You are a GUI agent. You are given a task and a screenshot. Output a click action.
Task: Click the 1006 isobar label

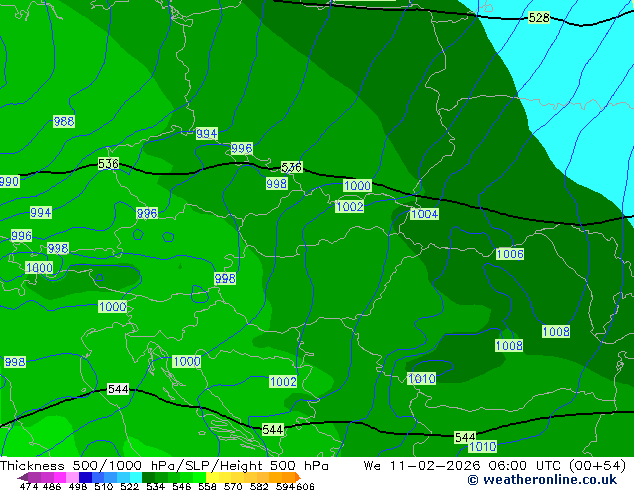click(x=510, y=254)
